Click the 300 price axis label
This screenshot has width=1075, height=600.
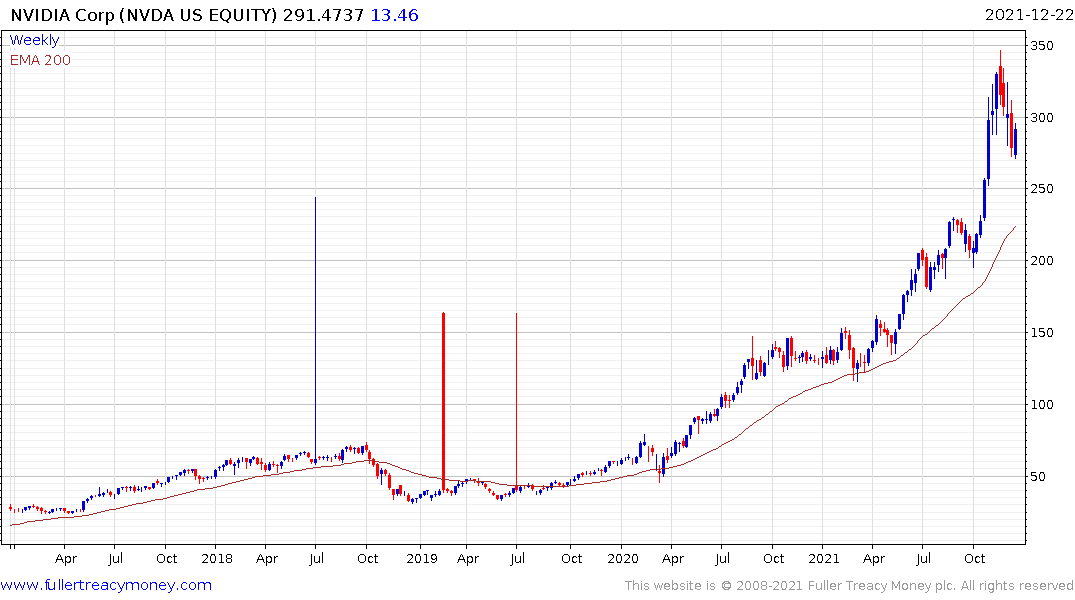pyautogui.click(x=1042, y=117)
